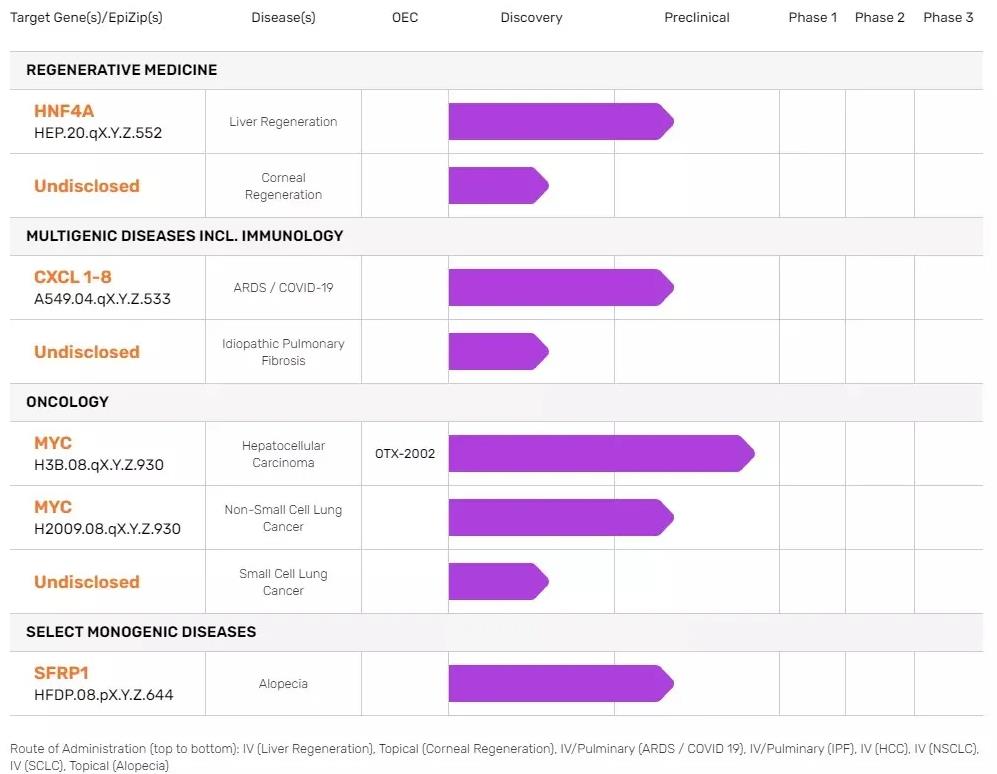Select Undisclosed target for Idiopathic Pulmonary Fibrosis

coord(87,352)
